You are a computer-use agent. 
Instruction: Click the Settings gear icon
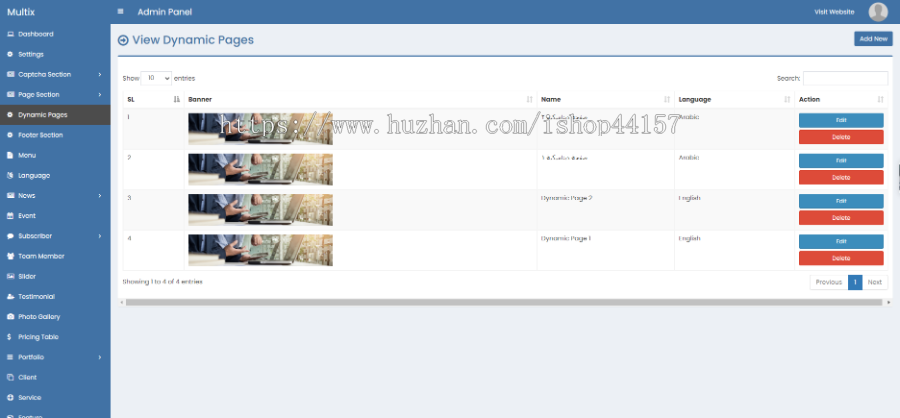tap(10, 54)
